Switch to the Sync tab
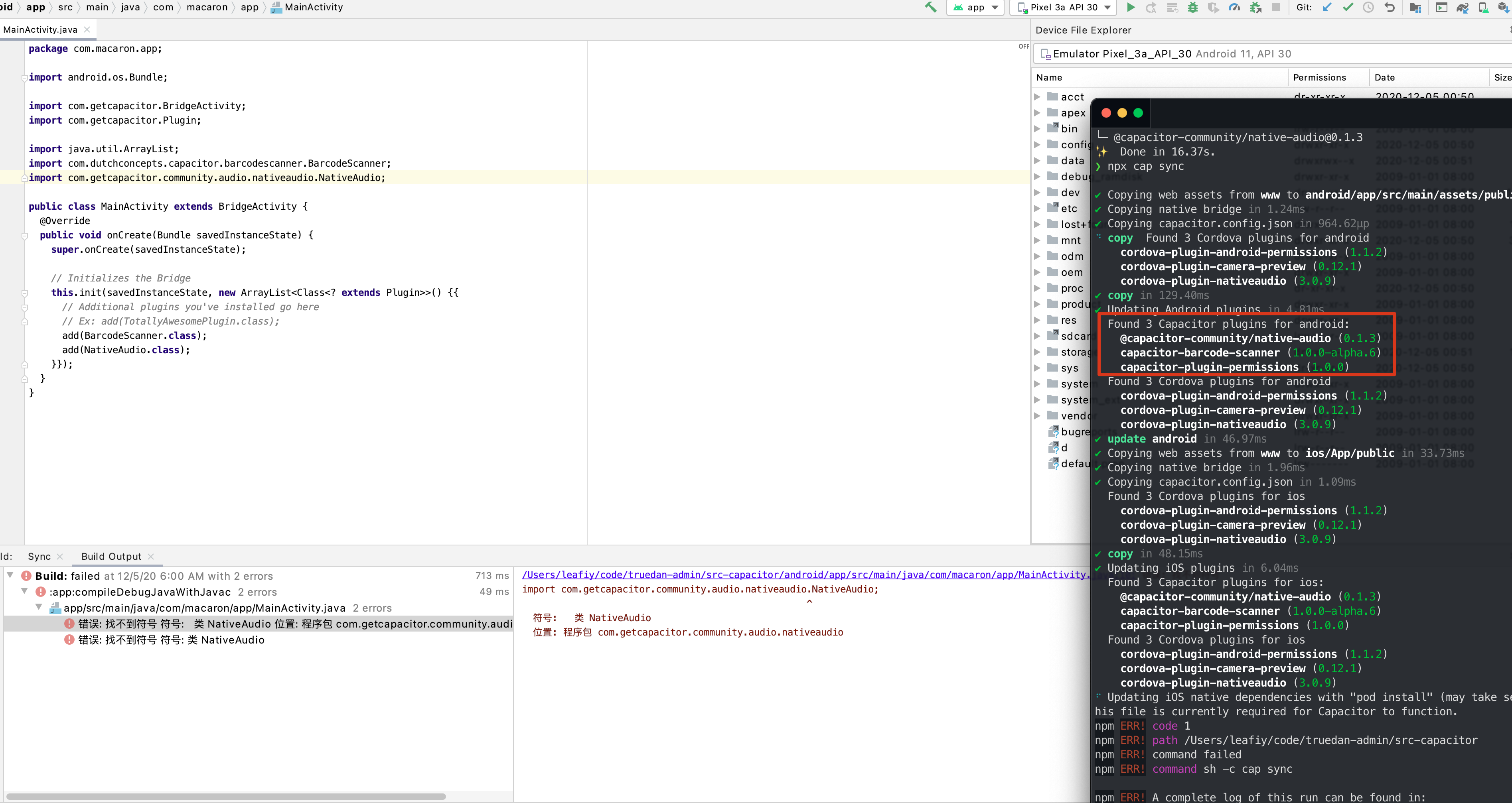The image size is (1512, 803). [x=39, y=556]
